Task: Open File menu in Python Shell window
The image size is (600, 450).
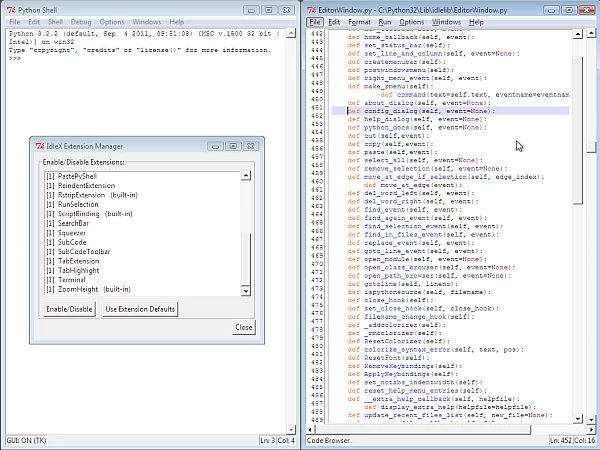Action: [x=15, y=22]
